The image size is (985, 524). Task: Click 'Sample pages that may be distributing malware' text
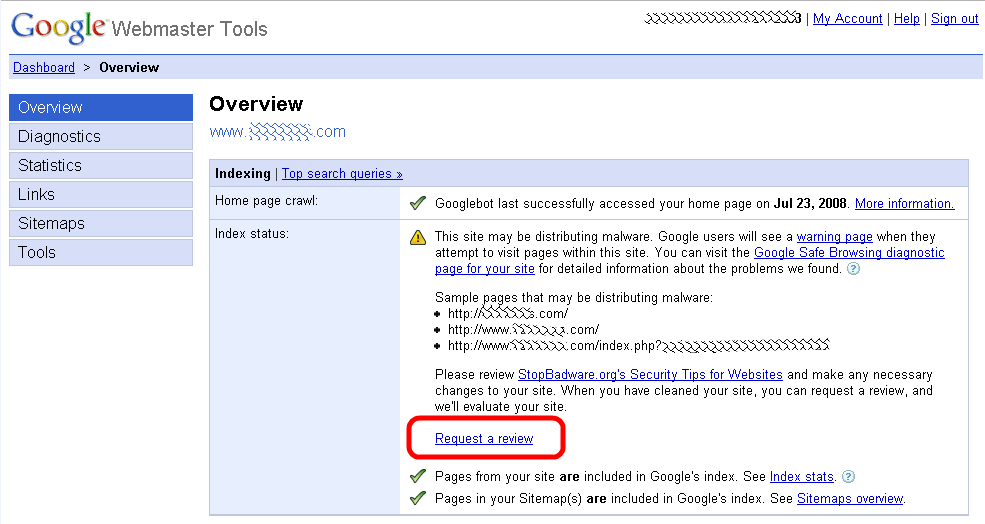click(574, 297)
